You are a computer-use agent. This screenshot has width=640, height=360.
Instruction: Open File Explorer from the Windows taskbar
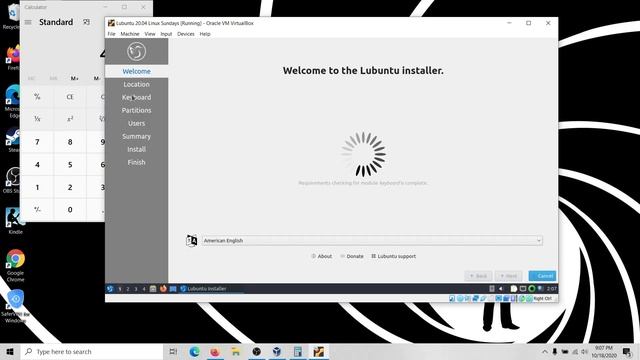236,351
